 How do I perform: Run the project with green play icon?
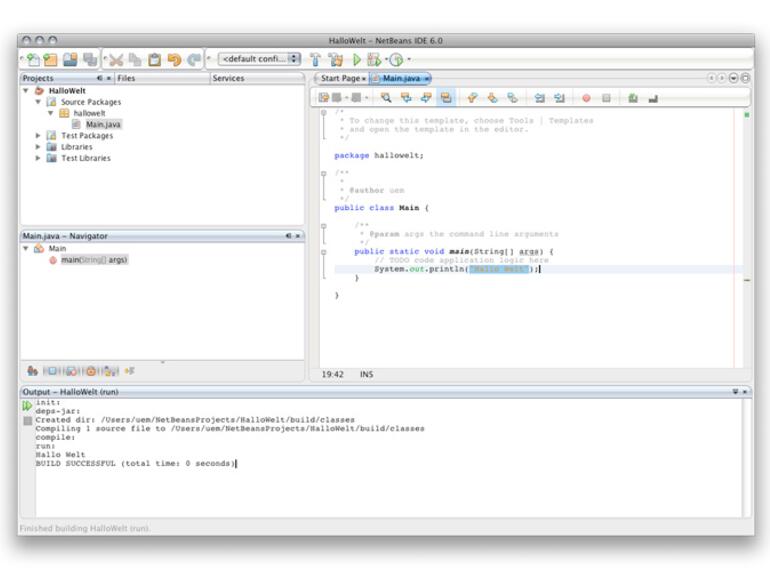point(356,57)
